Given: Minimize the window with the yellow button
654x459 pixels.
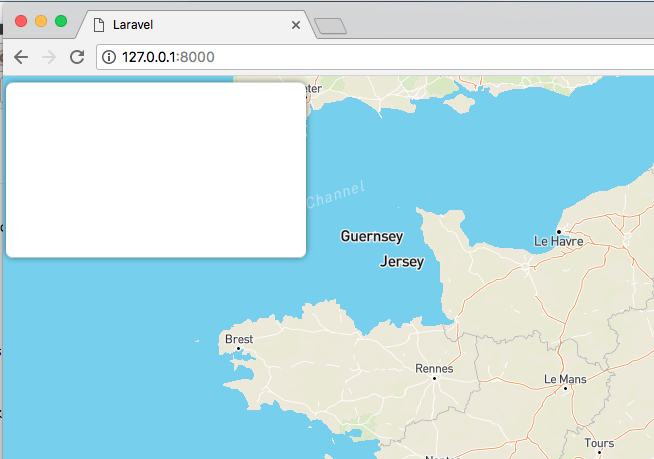Looking at the screenshot, I should coord(41,21).
